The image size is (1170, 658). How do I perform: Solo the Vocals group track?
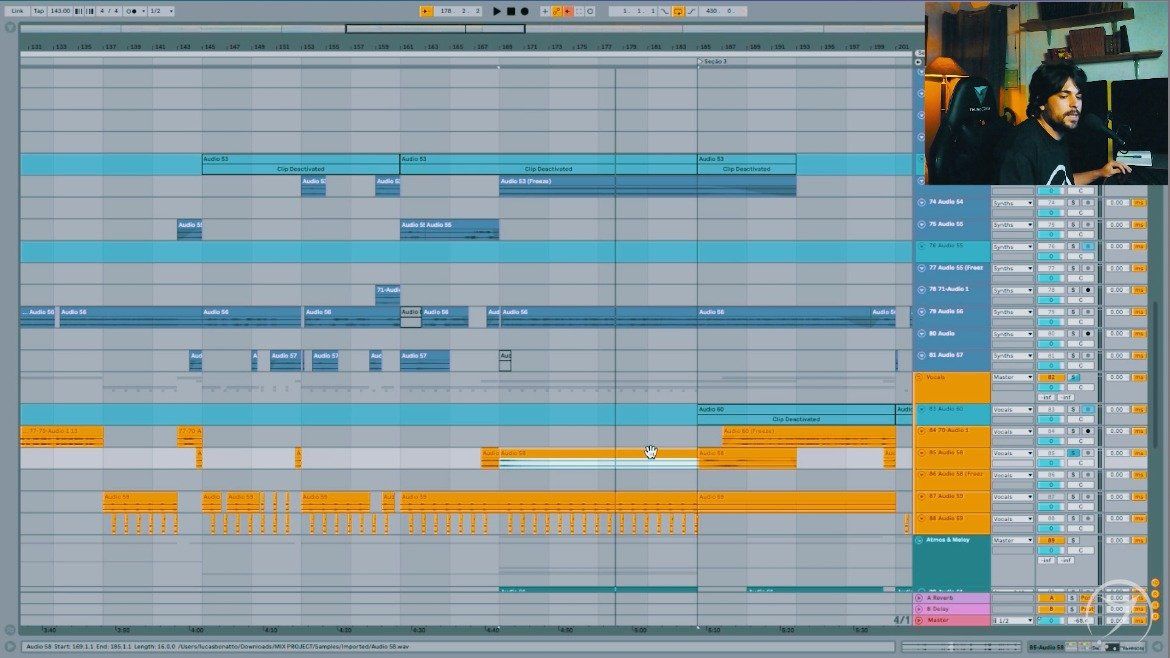tap(1074, 377)
